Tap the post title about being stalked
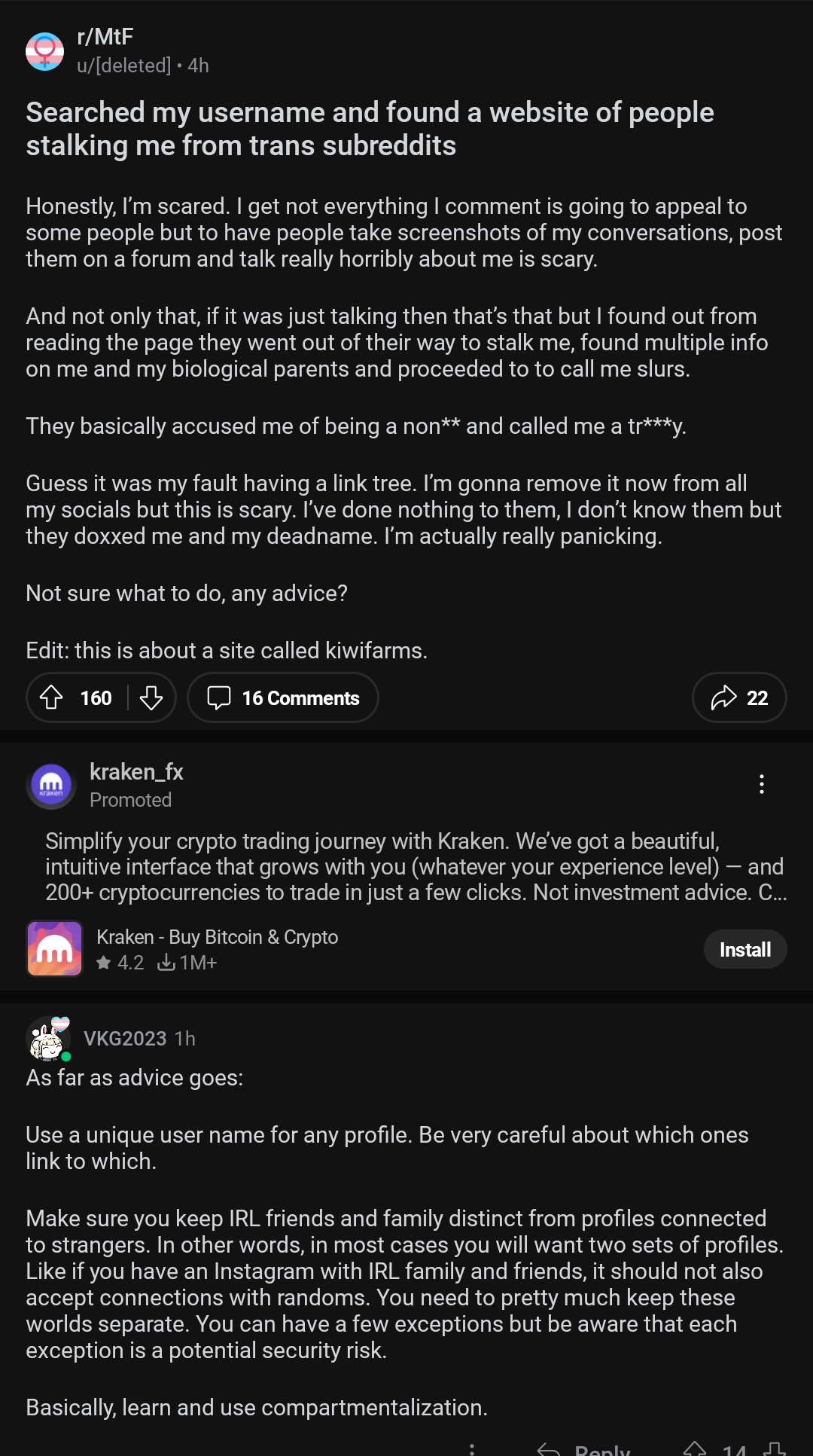The height and width of the screenshot is (1456, 813). click(370, 129)
